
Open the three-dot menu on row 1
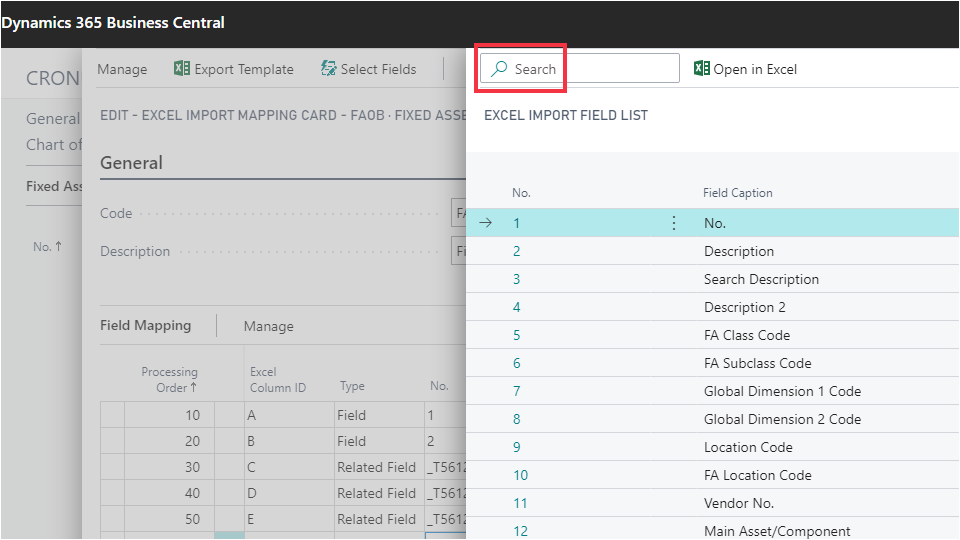point(673,223)
